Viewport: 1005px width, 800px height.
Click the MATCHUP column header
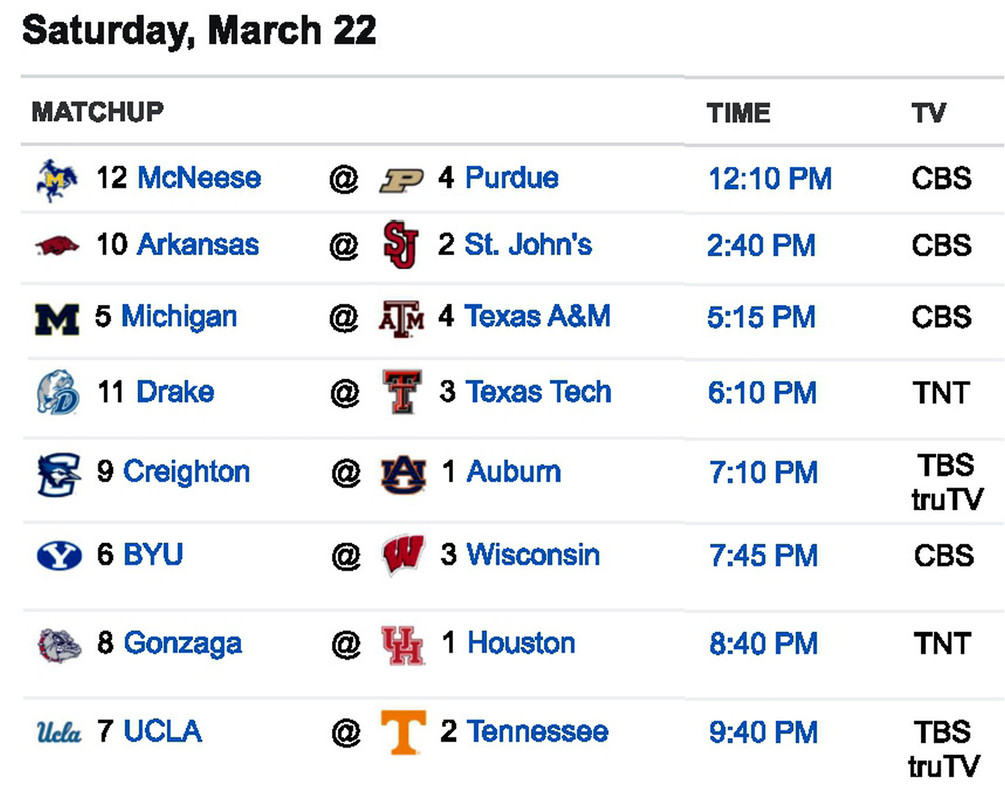pyautogui.click(x=97, y=111)
